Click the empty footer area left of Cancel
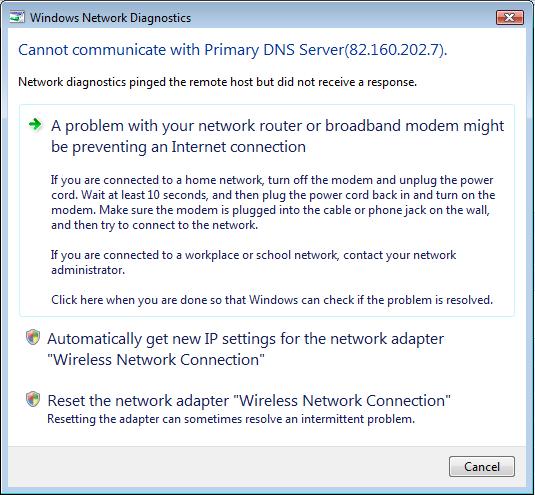The image size is (535, 495). (225, 466)
